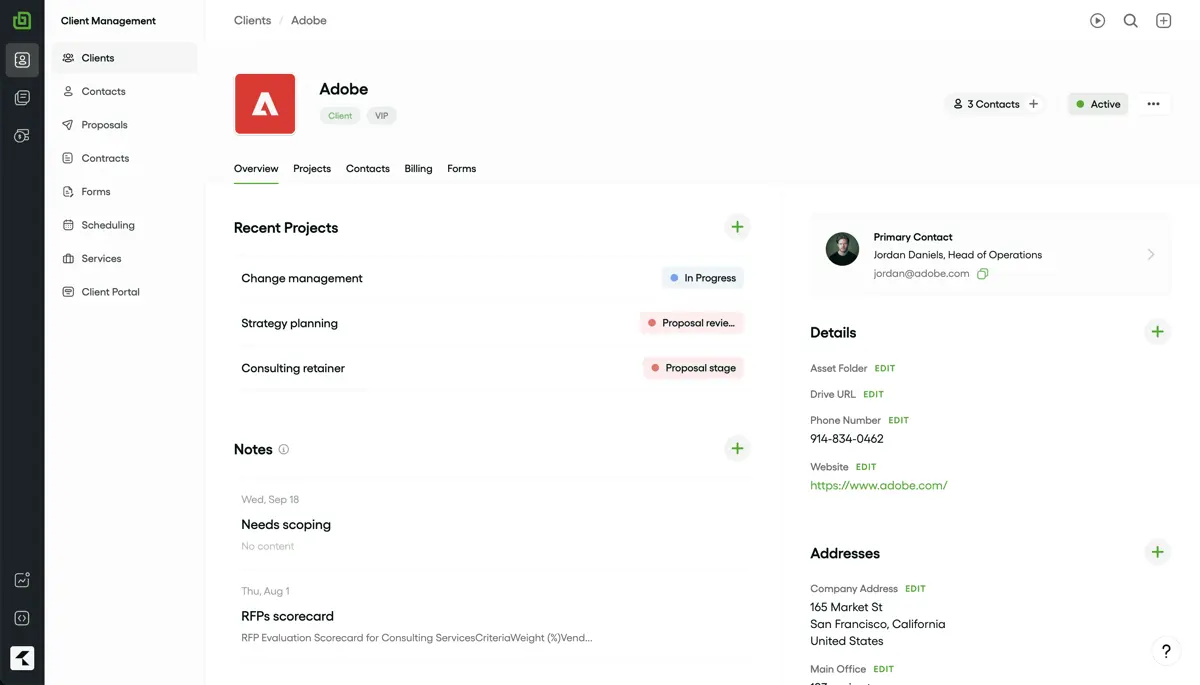
Task: Open Services in the sidebar
Action: tap(125, 258)
